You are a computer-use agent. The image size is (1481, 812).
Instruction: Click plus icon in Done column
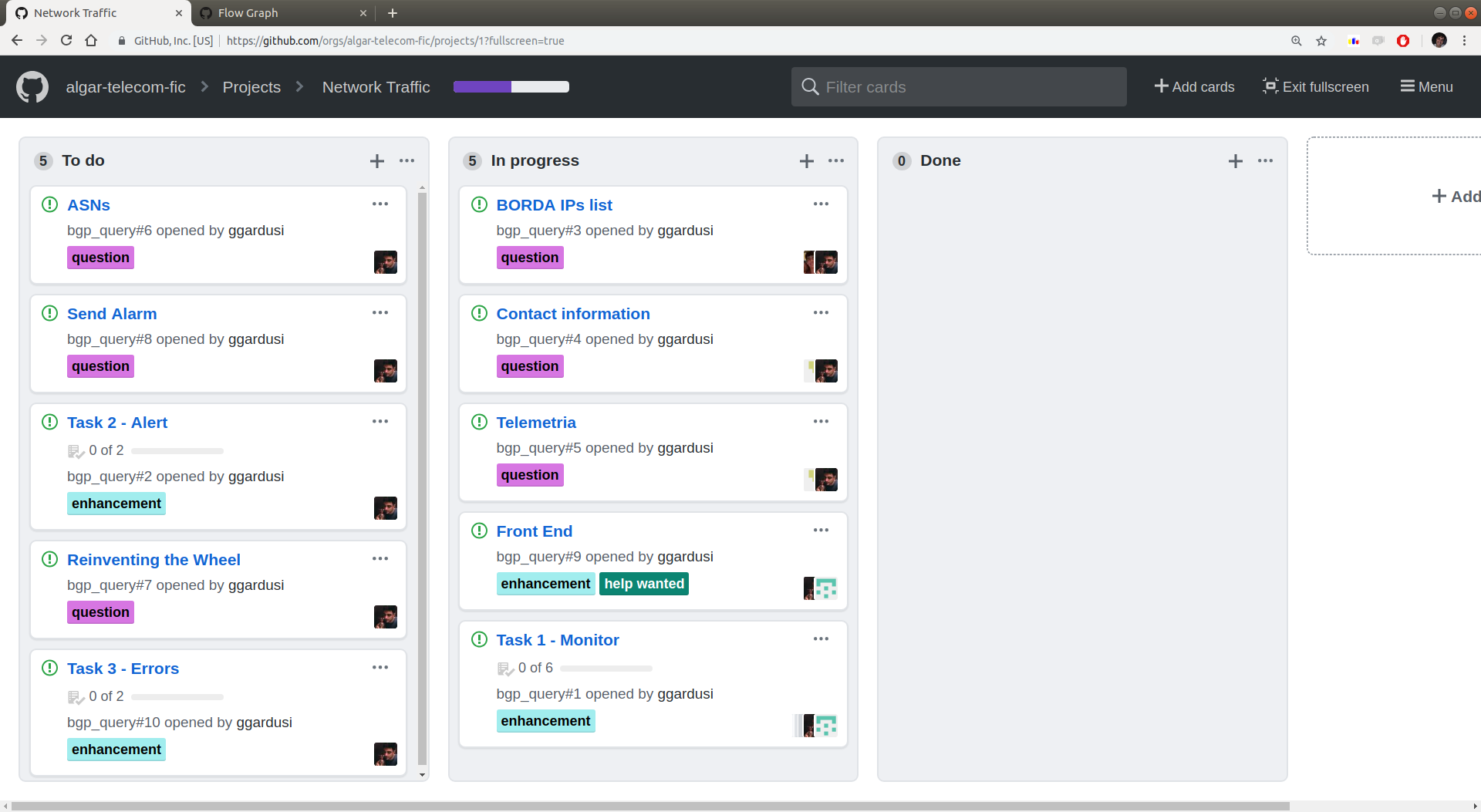click(x=1235, y=161)
